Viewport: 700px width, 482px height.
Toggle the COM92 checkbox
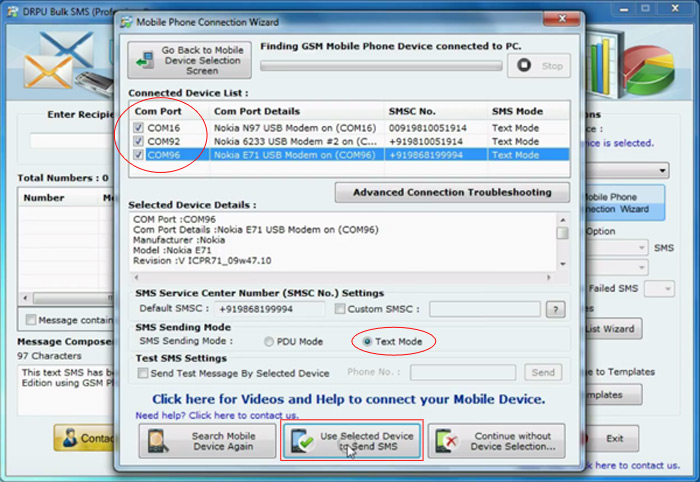[138, 141]
